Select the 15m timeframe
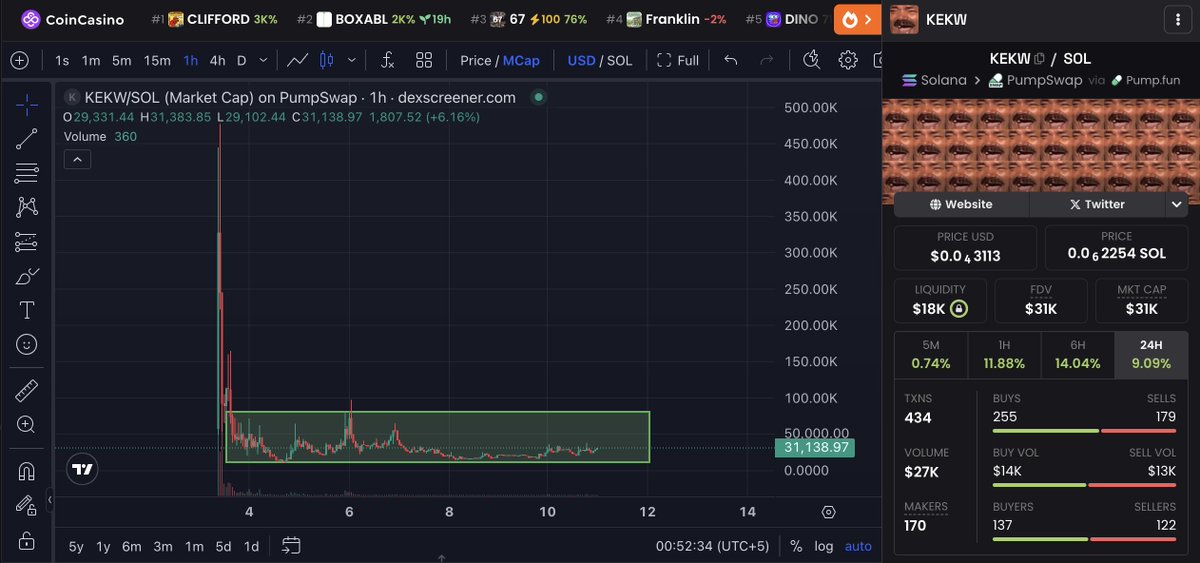1200x563 pixels. pyautogui.click(x=157, y=60)
